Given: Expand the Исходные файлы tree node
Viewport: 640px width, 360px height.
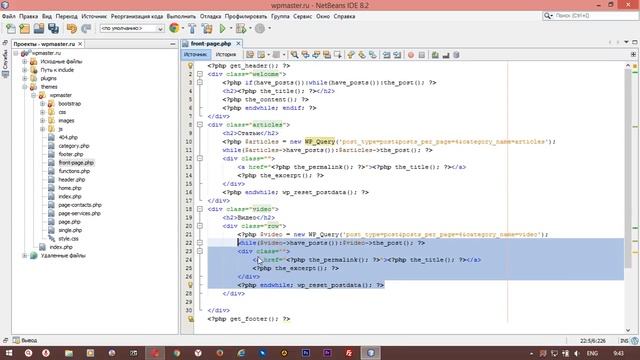Looking at the screenshot, I should click(x=25, y=62).
